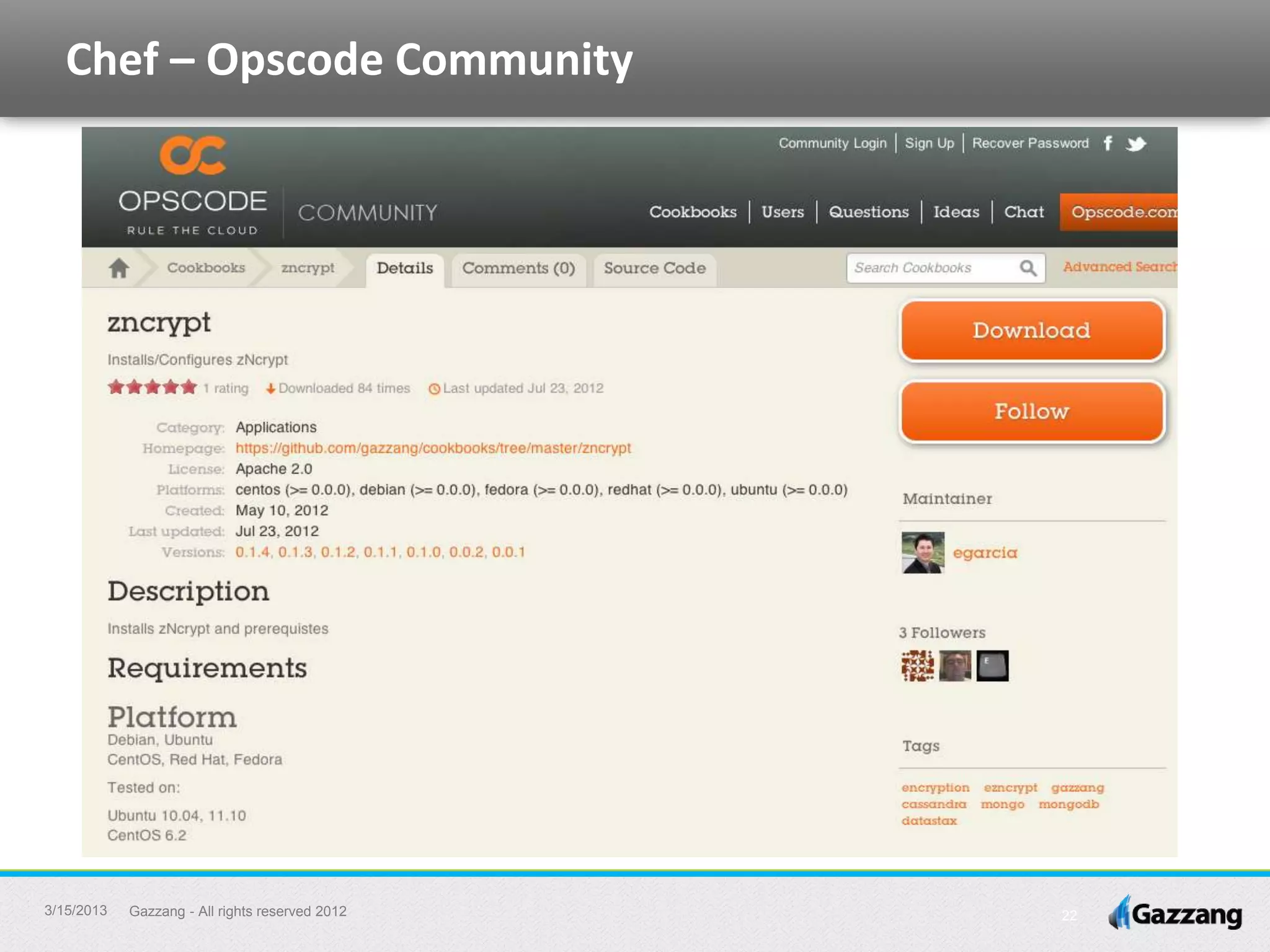Open version 0.1.4
Viewport: 1270px width, 952px height.
tap(252, 552)
